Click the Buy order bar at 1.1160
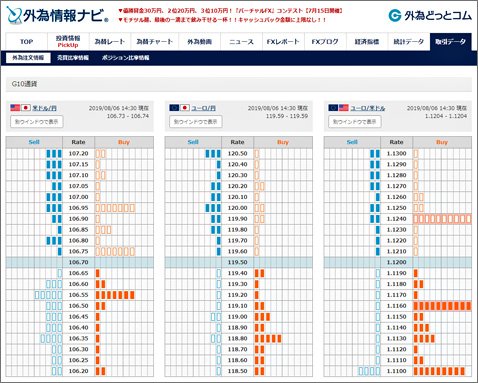Image resolution: width=478 pixels, height=383 pixels. pyautogui.click(x=442, y=306)
